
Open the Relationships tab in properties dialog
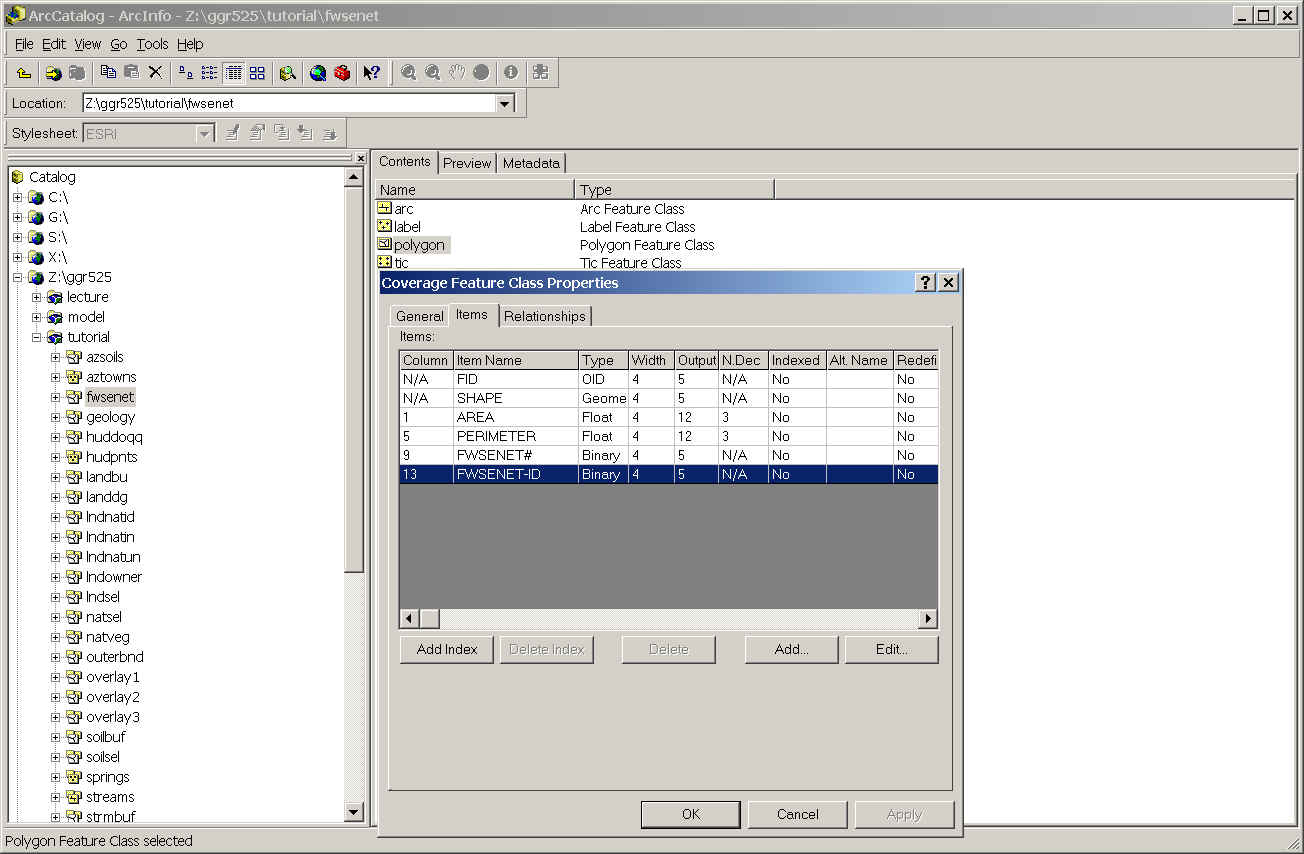(x=545, y=316)
